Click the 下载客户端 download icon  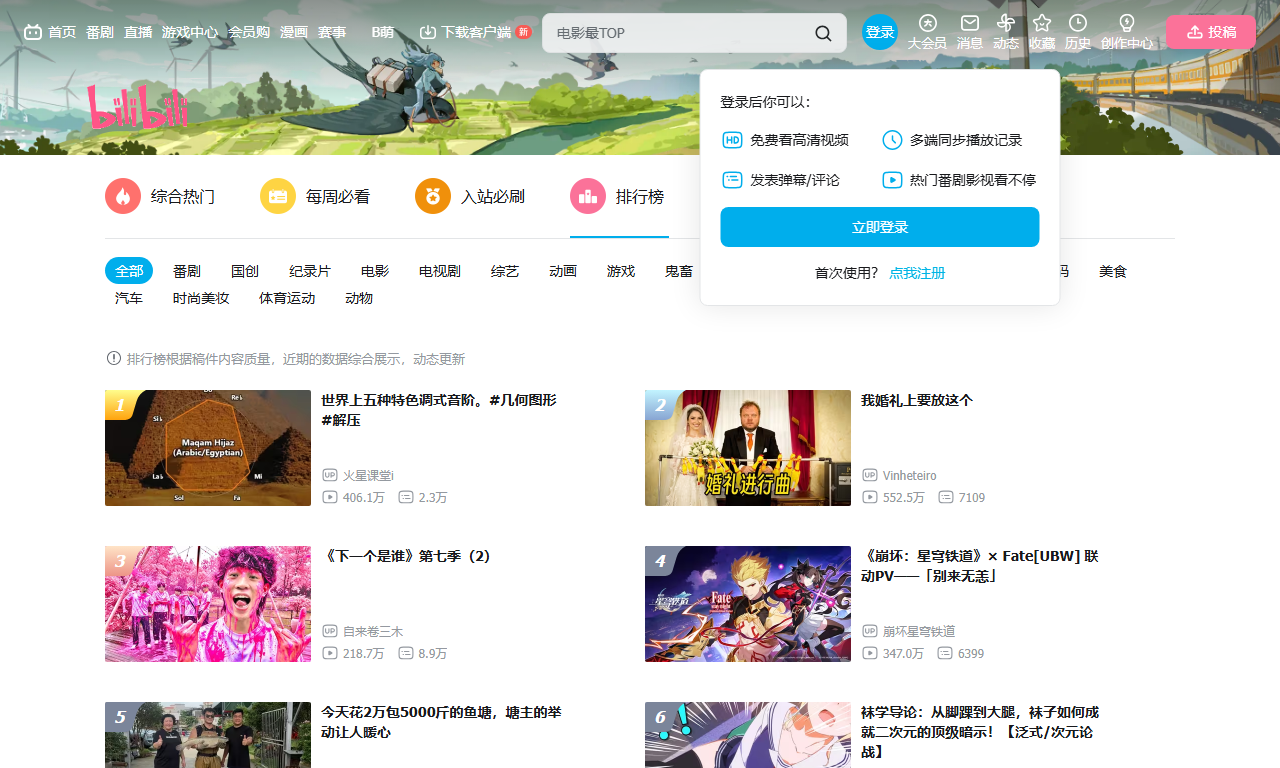pos(428,32)
